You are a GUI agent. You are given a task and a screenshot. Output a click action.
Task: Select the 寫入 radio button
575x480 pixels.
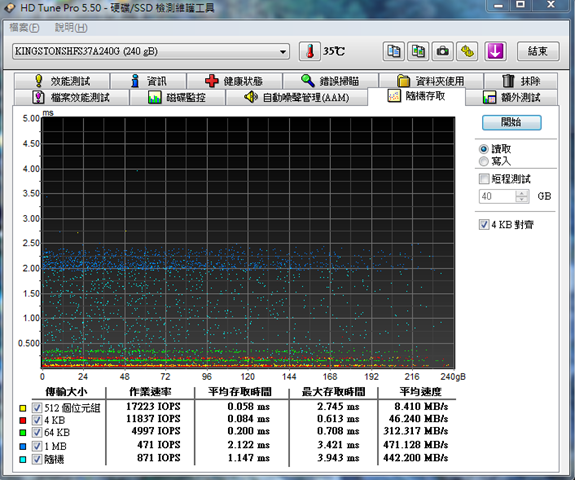(x=484, y=161)
